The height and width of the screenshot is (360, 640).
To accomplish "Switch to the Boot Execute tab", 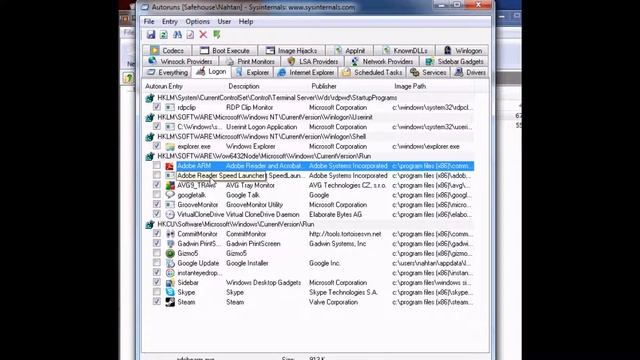I will 224,51.
